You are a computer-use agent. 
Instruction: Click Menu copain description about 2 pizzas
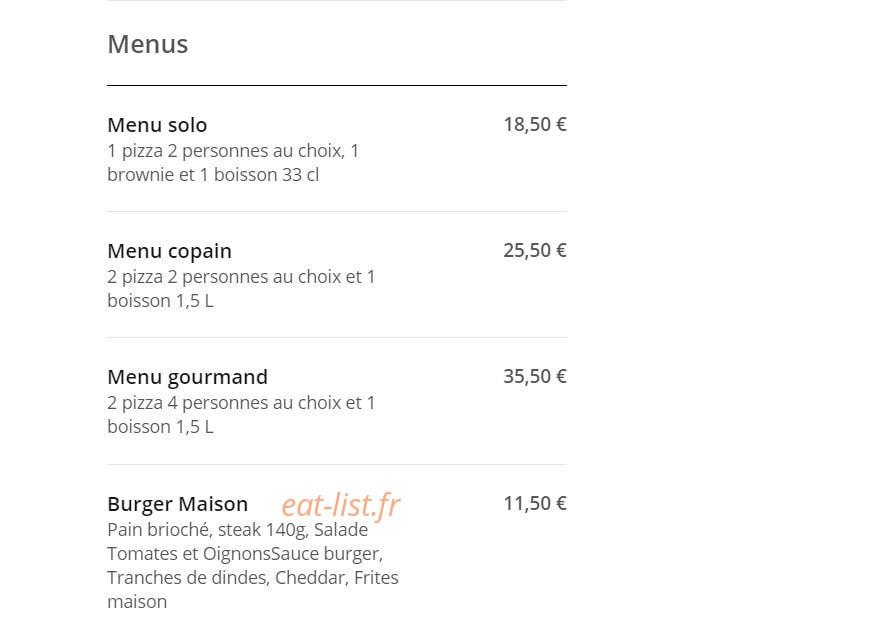pos(241,289)
